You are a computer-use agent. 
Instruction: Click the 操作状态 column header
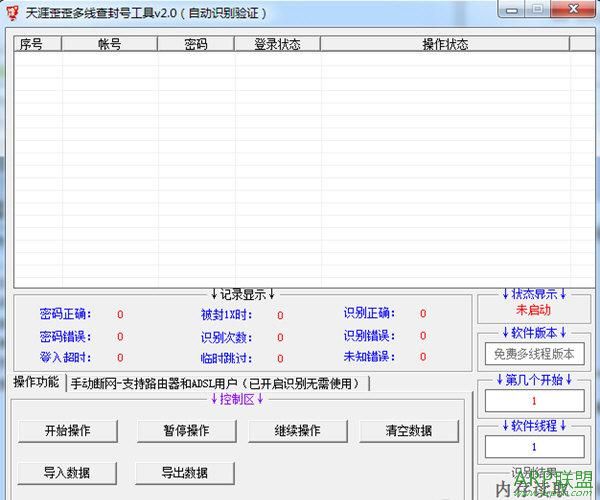tap(445, 44)
